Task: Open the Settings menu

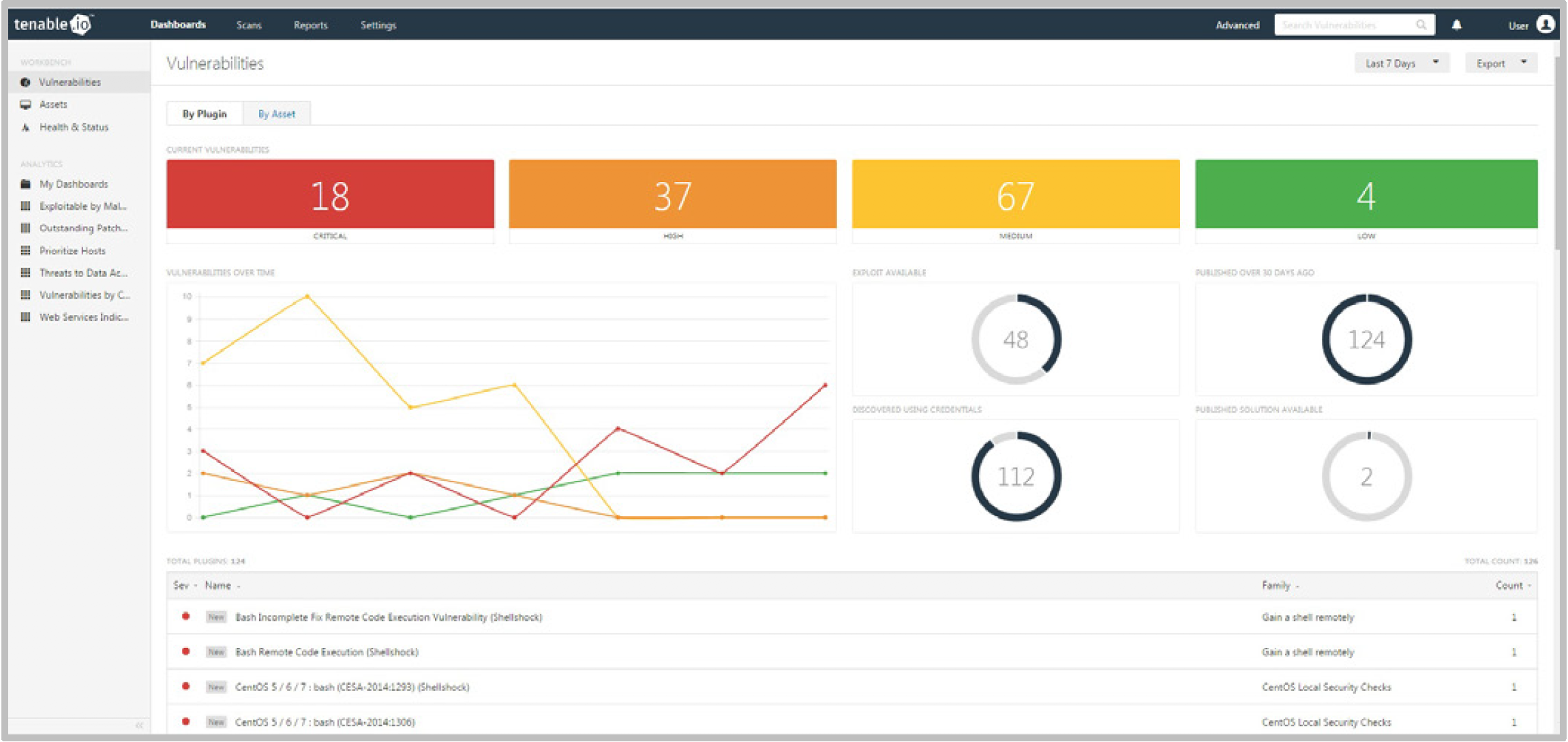Action: [378, 25]
